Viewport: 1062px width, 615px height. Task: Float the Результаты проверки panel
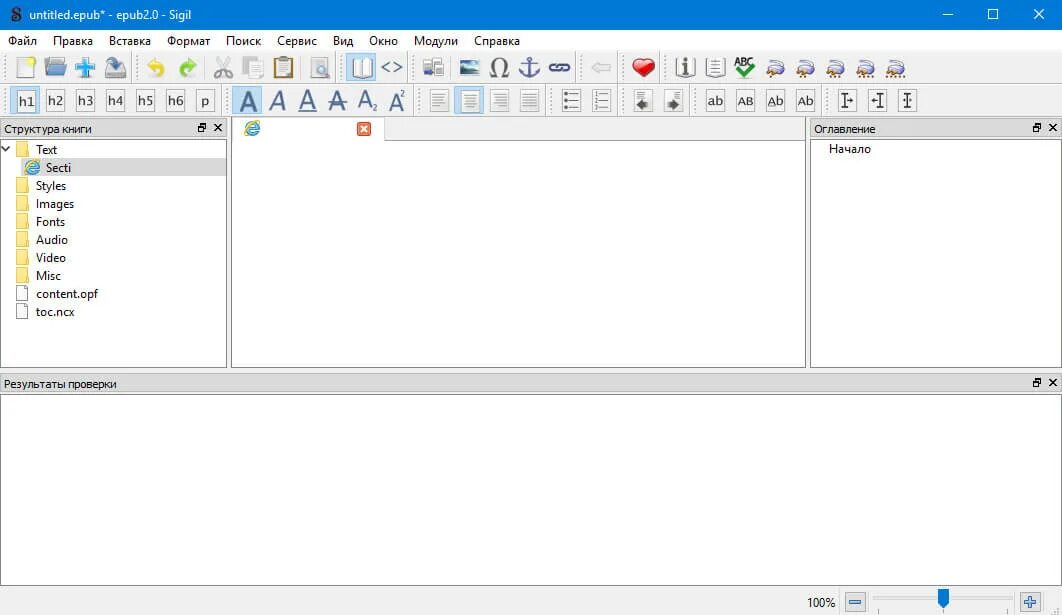(1037, 382)
